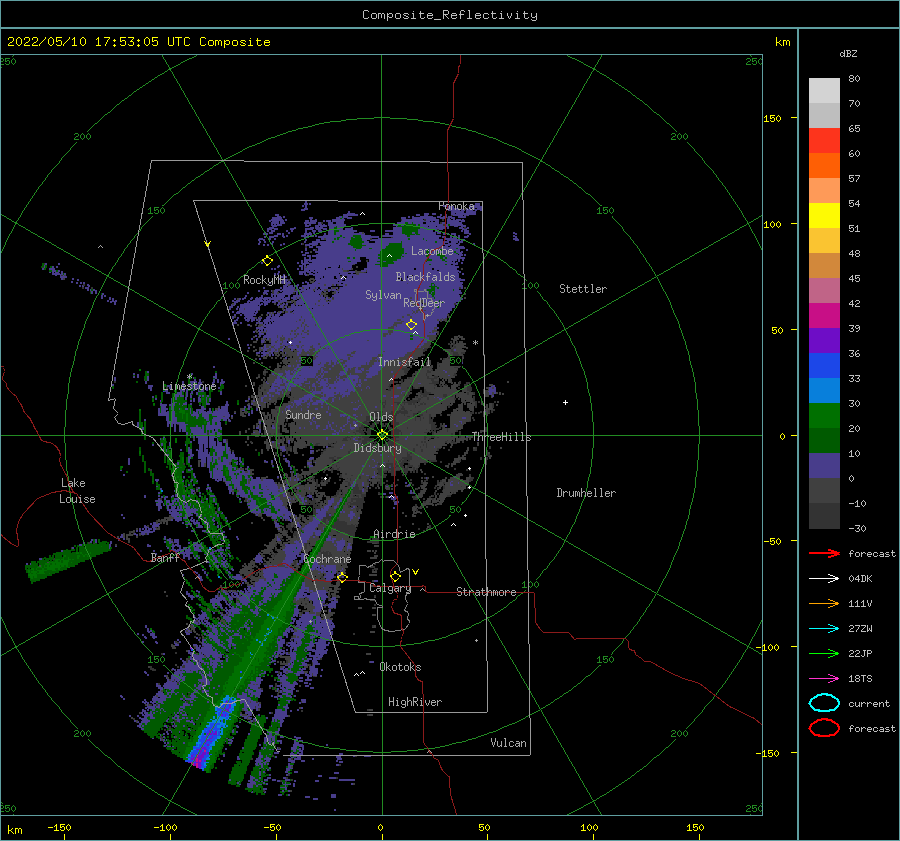
Task: Click the white 04DK arrow icon
Action: tap(824, 579)
